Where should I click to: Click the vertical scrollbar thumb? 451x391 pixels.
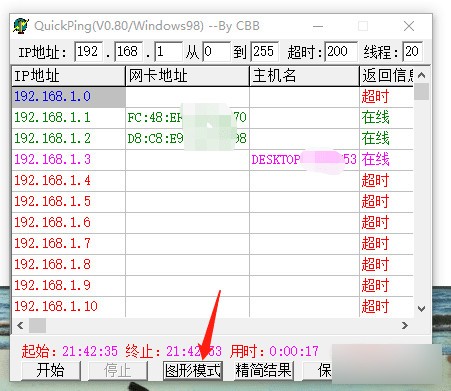(421, 92)
